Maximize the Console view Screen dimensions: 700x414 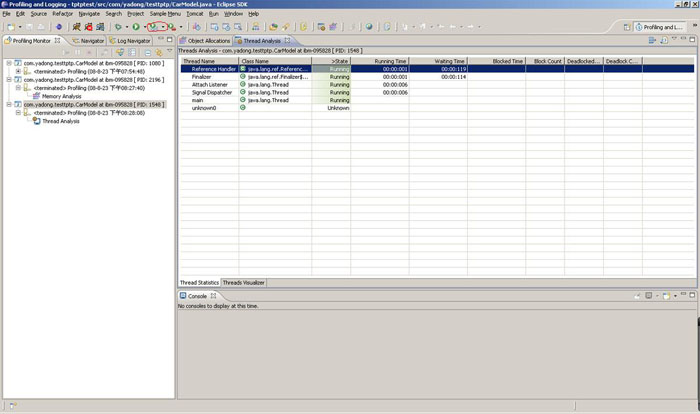692,295
